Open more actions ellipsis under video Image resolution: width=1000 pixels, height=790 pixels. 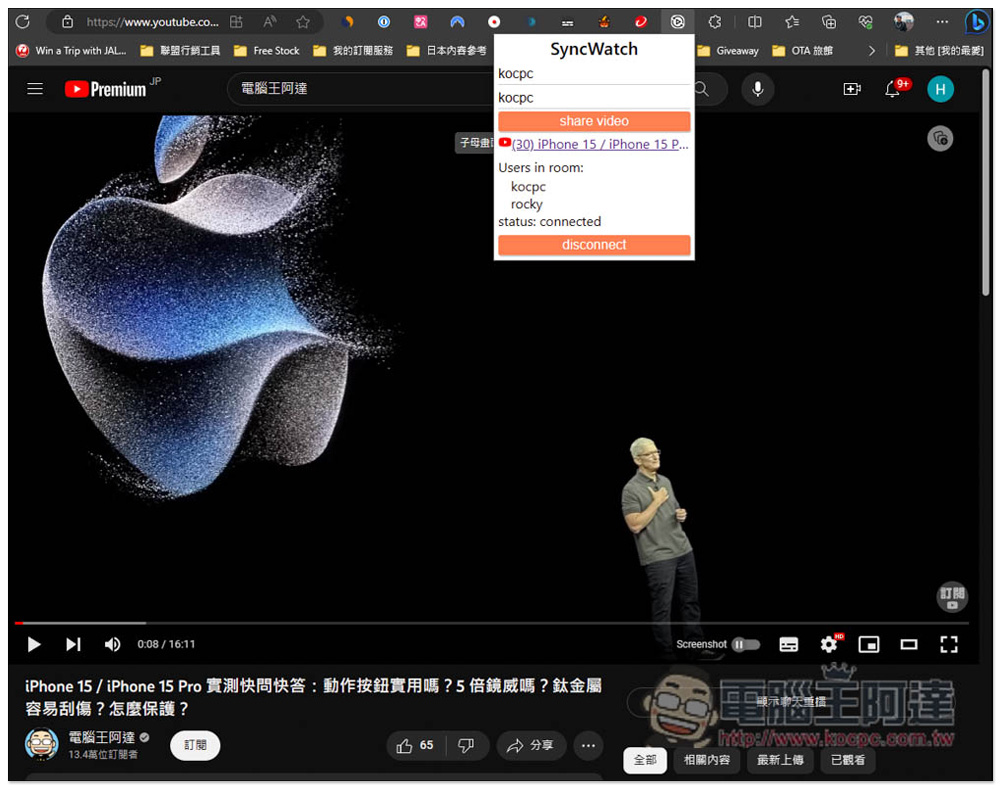[x=588, y=745]
